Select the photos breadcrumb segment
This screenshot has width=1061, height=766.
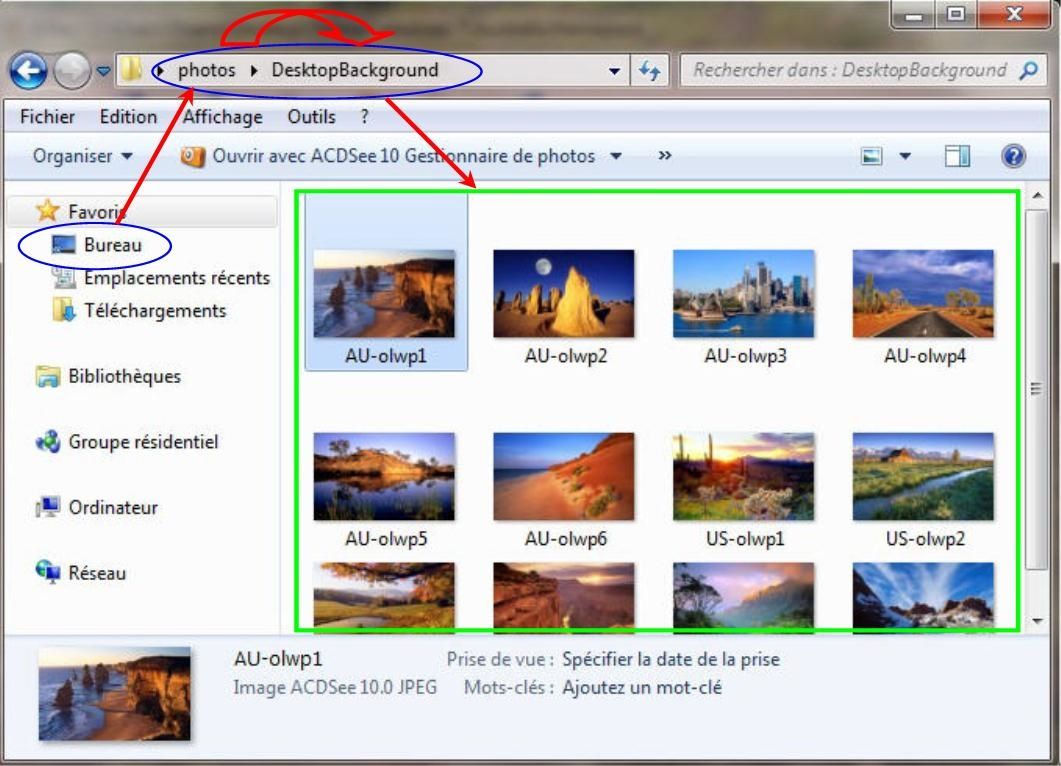[x=206, y=70]
